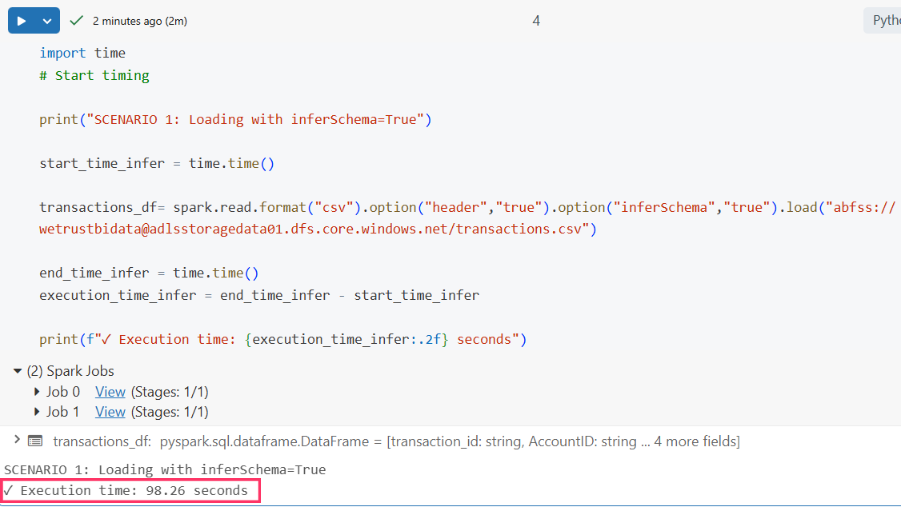Click the print SCENARIO 1 code line
Screen dimensions: 901x507
235,119
